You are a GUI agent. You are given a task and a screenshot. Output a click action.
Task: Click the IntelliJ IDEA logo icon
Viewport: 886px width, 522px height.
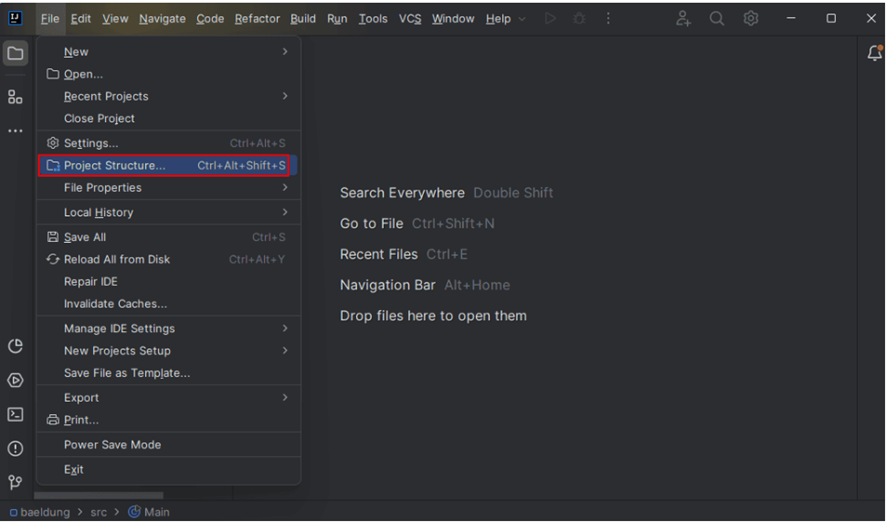coord(15,18)
